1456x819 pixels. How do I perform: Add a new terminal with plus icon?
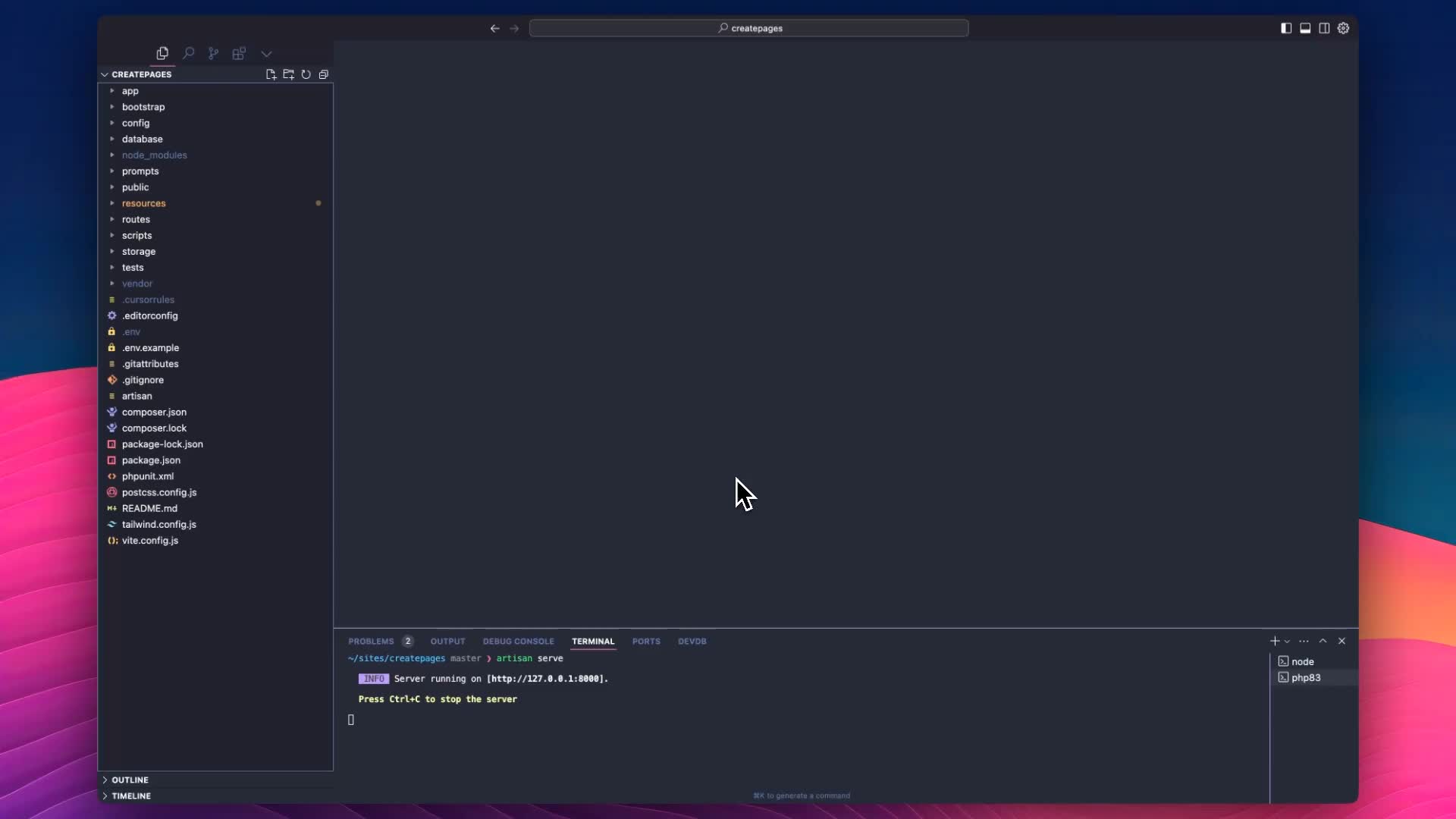tap(1275, 642)
